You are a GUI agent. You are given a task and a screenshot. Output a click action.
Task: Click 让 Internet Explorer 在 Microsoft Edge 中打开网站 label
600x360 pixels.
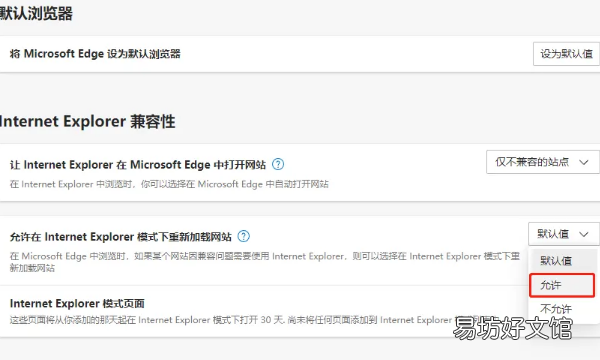(138, 165)
